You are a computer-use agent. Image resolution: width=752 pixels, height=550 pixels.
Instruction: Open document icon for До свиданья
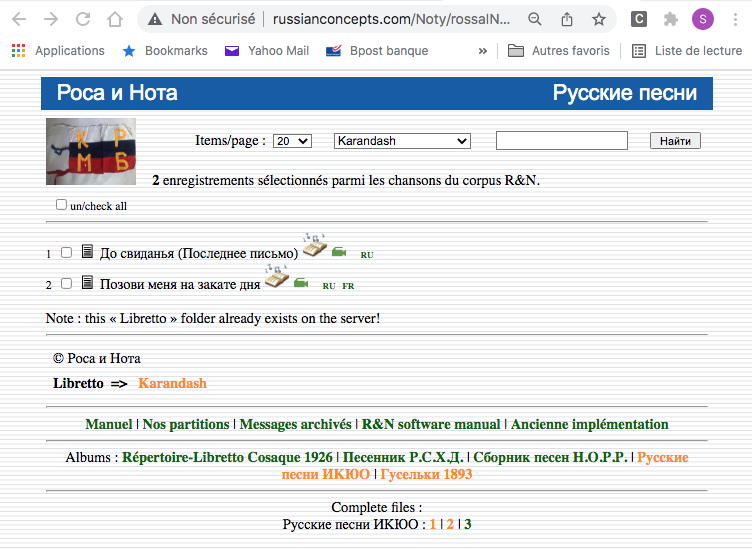87,251
